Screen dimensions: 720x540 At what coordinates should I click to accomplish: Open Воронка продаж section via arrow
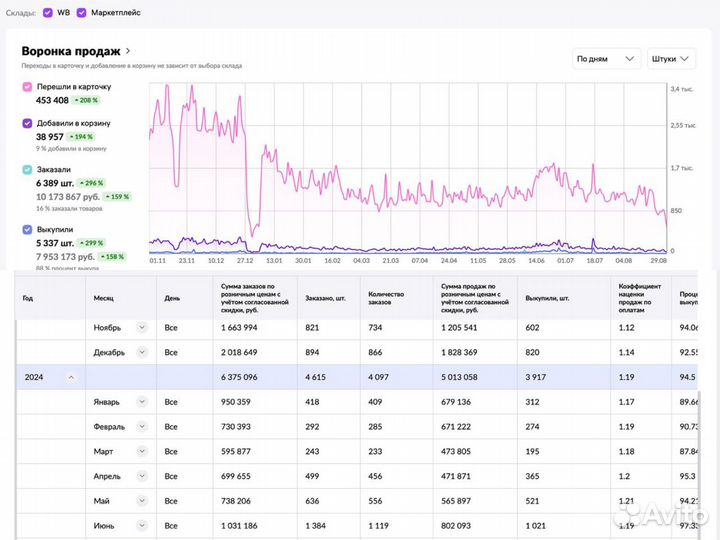tap(128, 51)
